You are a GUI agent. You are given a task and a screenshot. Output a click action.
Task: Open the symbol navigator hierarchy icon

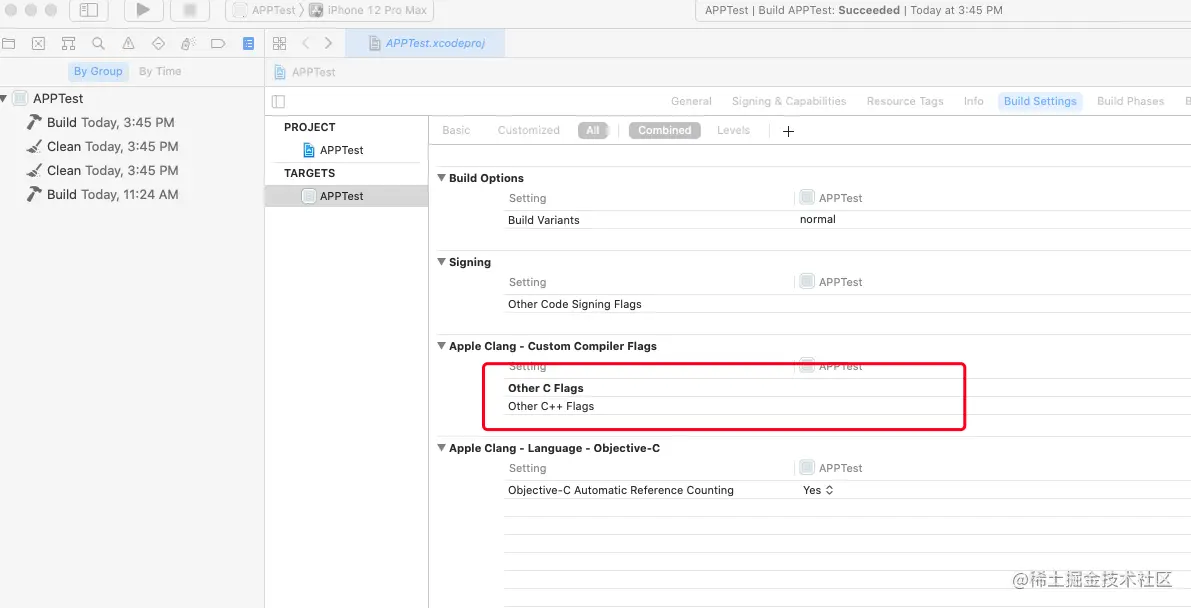click(x=68, y=43)
